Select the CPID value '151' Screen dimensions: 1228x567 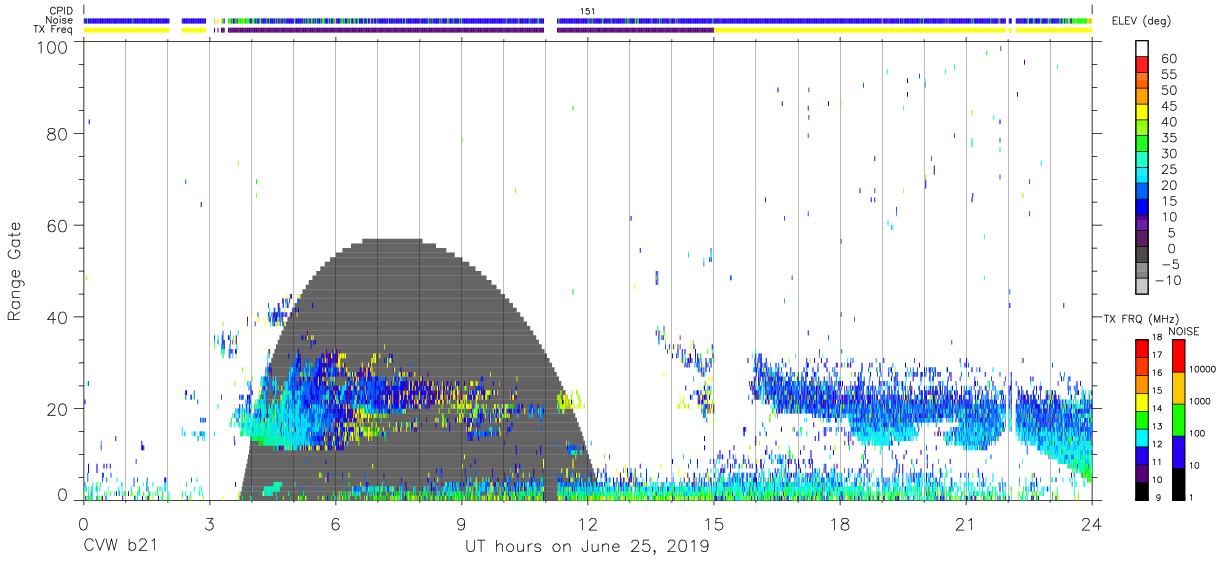point(588,11)
